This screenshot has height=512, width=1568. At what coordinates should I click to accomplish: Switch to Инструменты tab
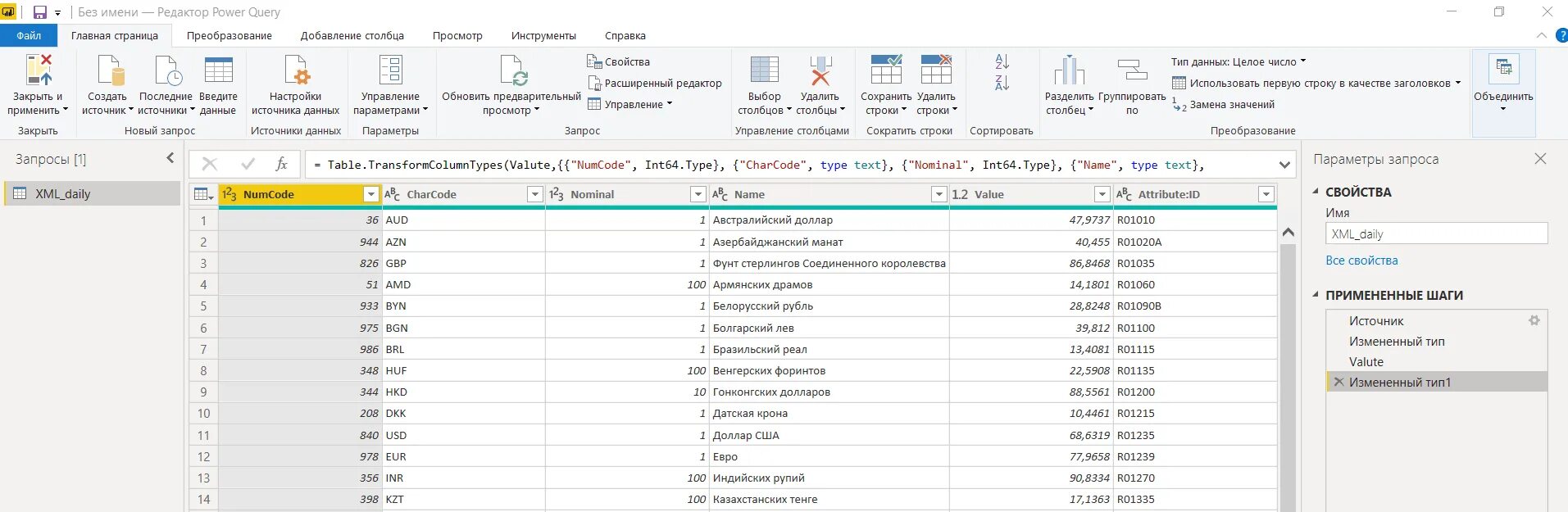click(543, 35)
